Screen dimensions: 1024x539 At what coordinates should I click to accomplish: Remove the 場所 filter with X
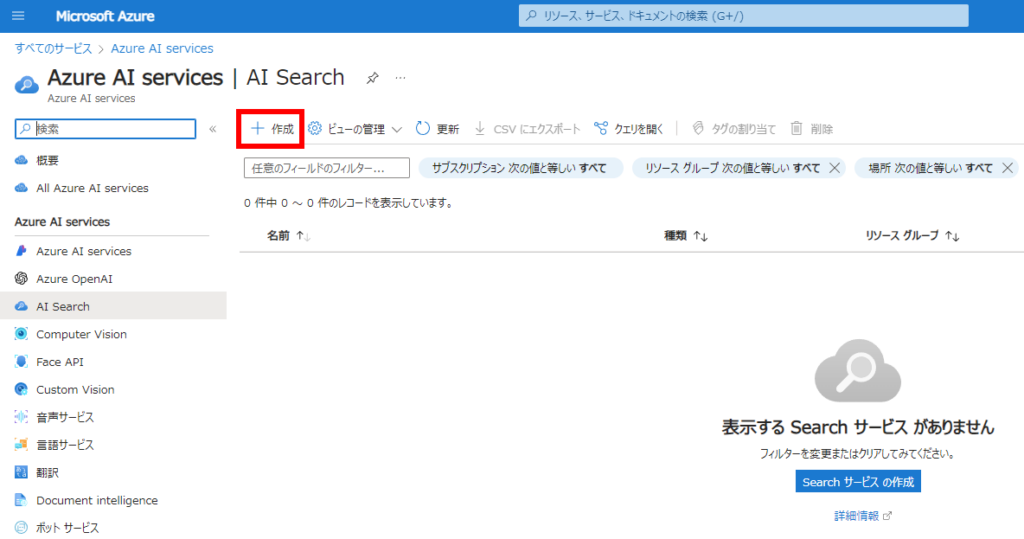pos(1008,168)
